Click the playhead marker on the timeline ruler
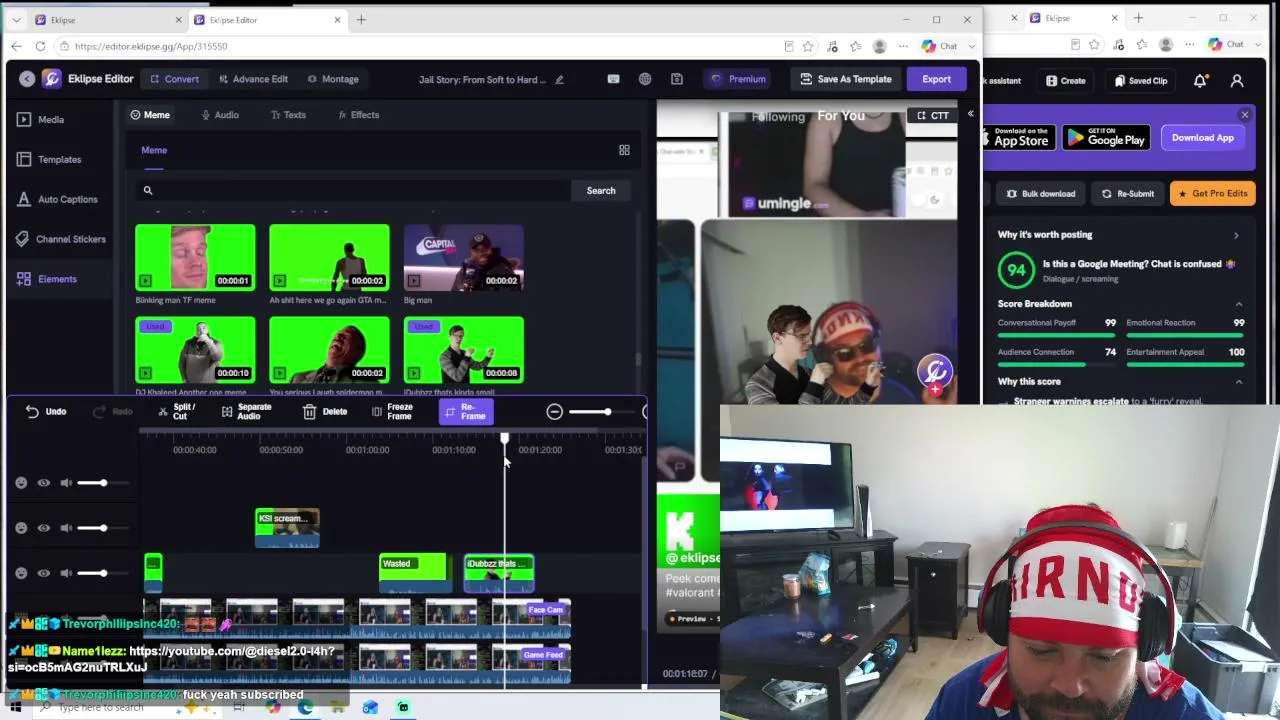The width and height of the screenshot is (1280, 720). [x=504, y=439]
